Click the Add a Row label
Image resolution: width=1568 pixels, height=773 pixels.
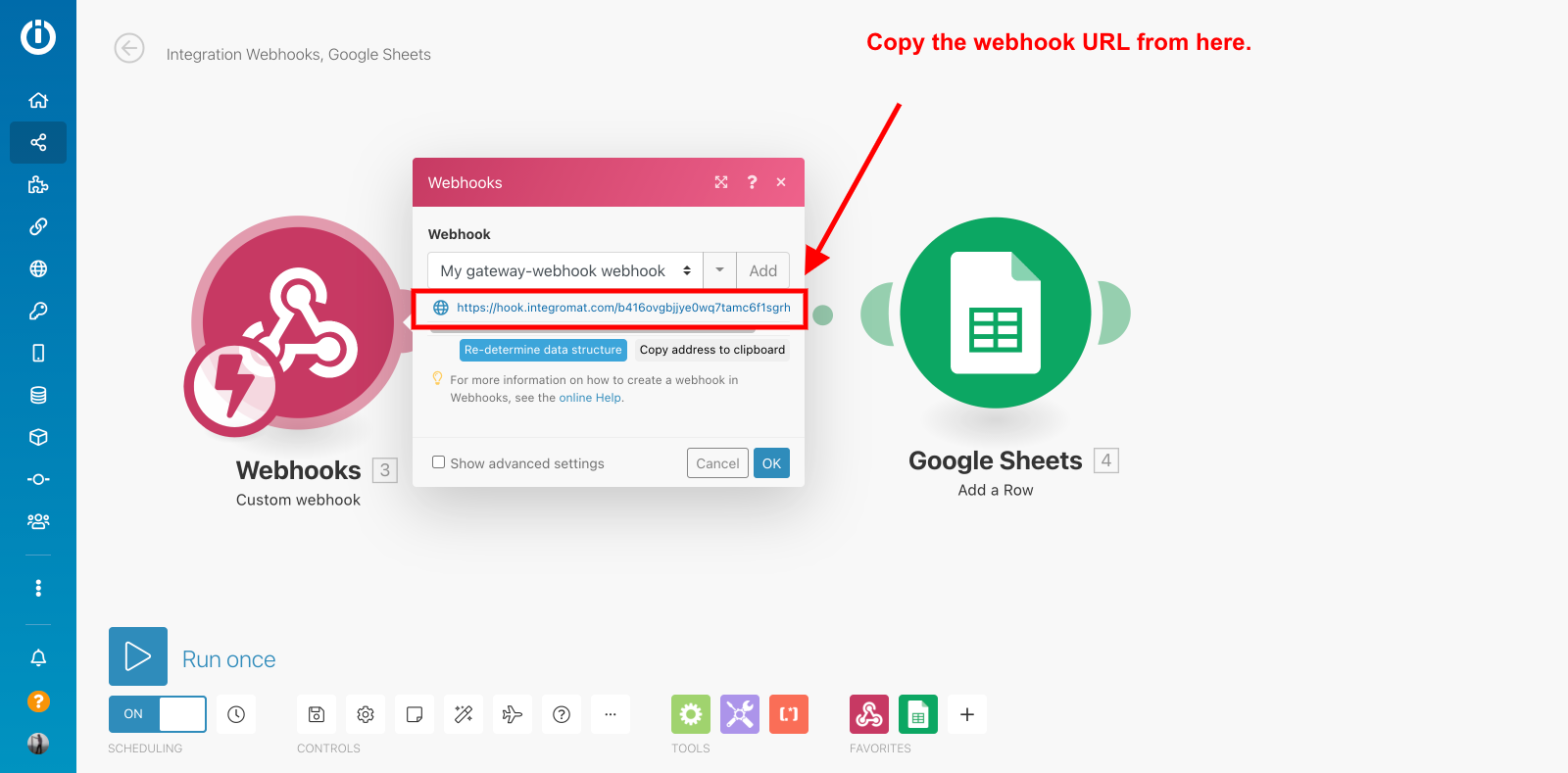[996, 490]
